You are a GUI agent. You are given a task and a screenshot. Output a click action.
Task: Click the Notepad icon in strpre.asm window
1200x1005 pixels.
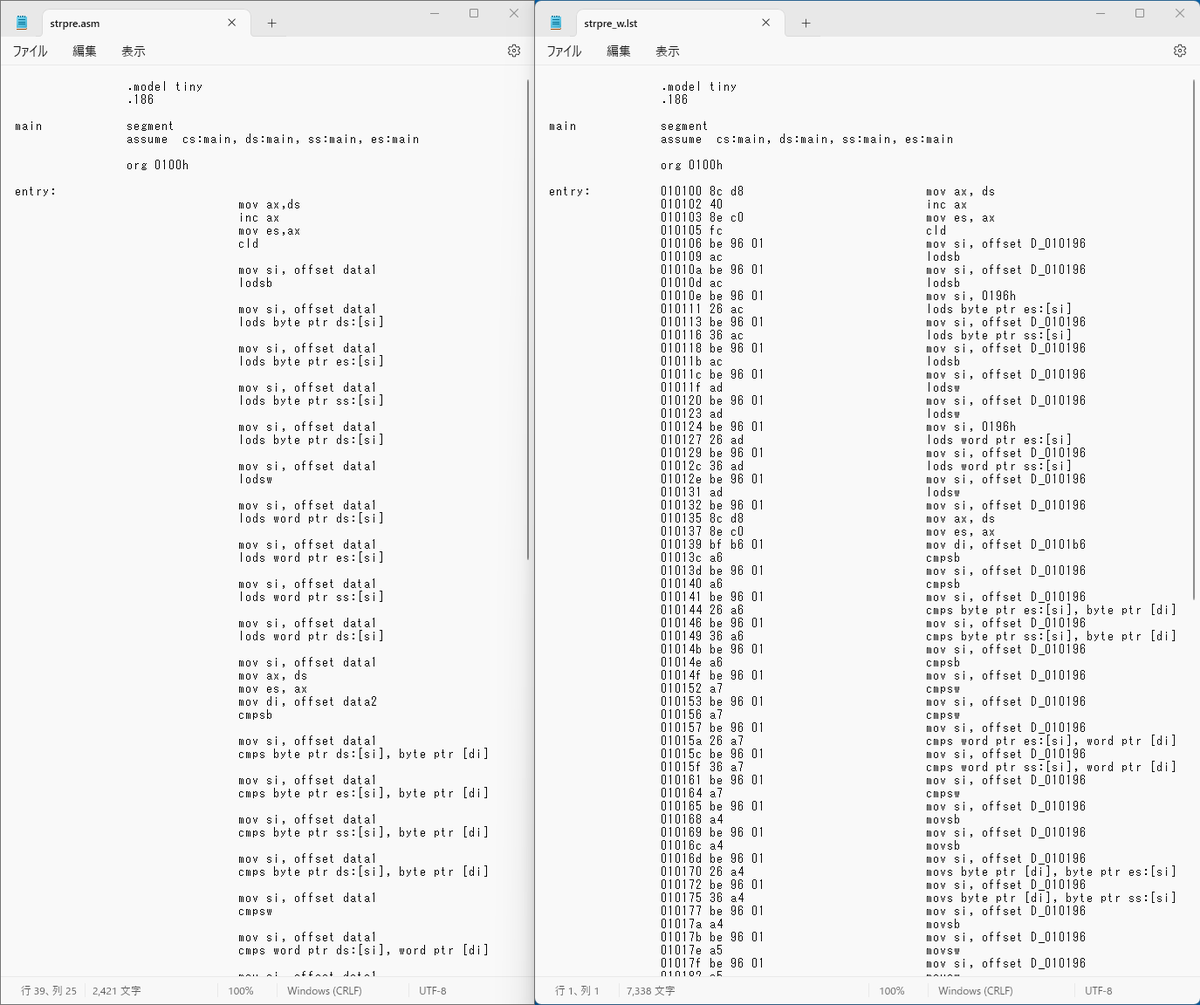(x=22, y=22)
